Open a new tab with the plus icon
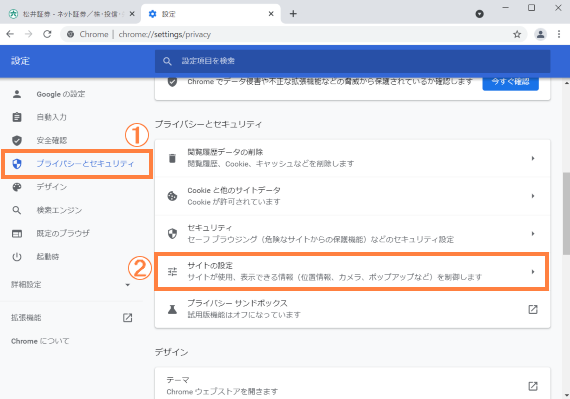Viewport: 570px width, 399px height. click(x=293, y=14)
